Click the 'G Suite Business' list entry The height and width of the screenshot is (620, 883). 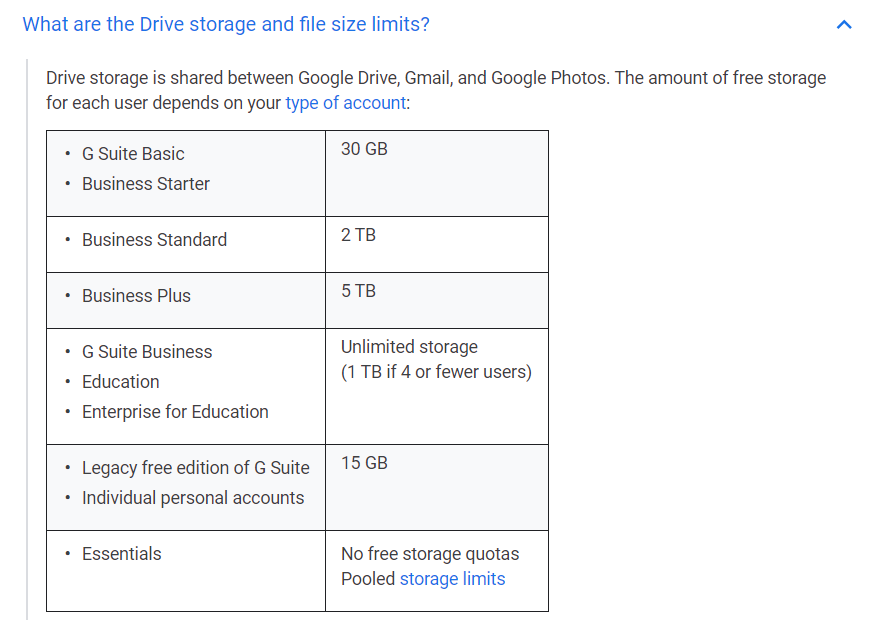click(x=147, y=352)
